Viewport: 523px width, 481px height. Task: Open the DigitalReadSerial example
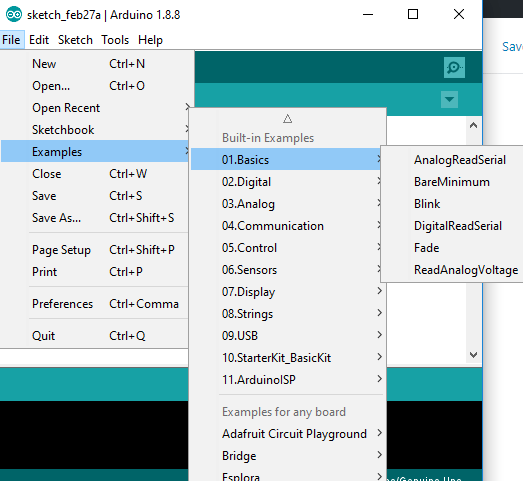click(453, 226)
